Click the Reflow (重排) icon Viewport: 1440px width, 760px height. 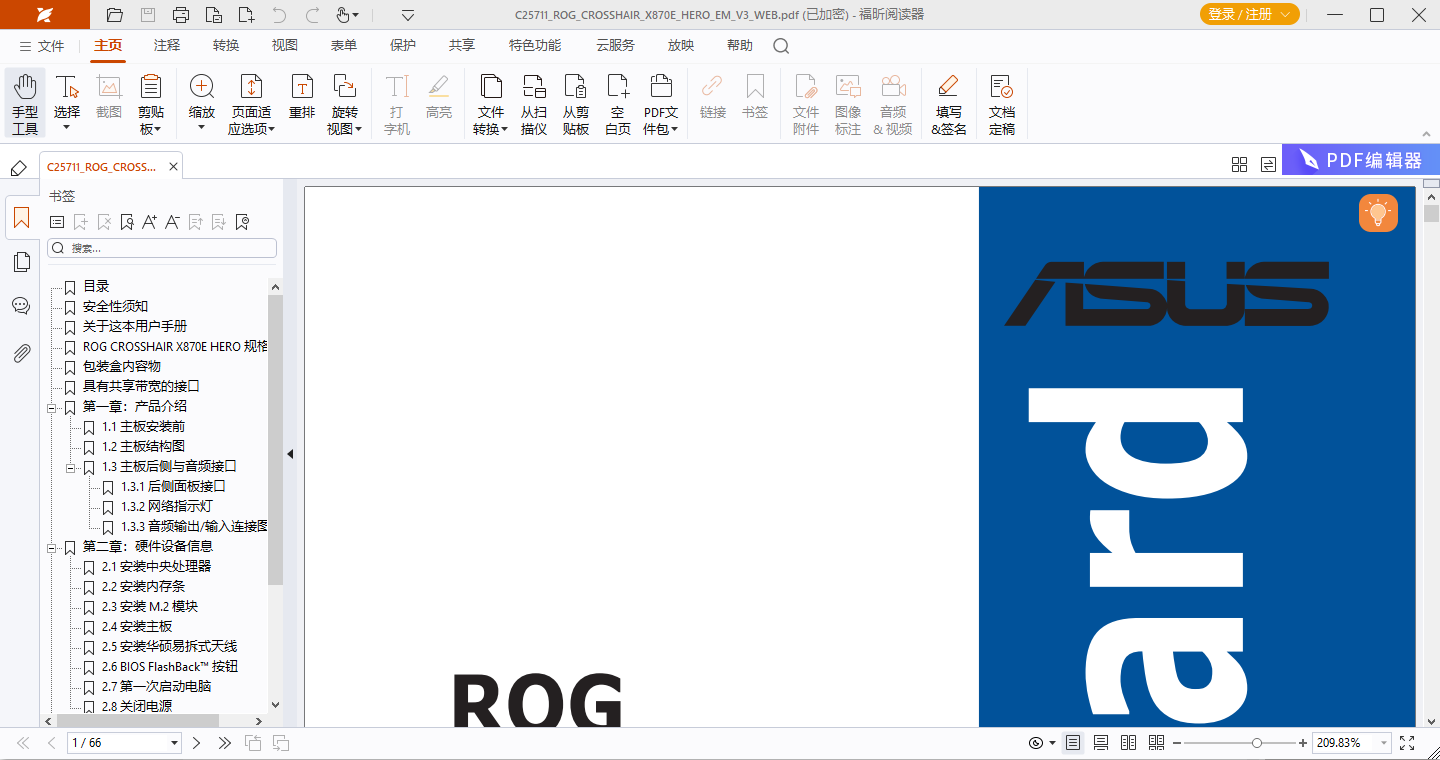click(302, 103)
